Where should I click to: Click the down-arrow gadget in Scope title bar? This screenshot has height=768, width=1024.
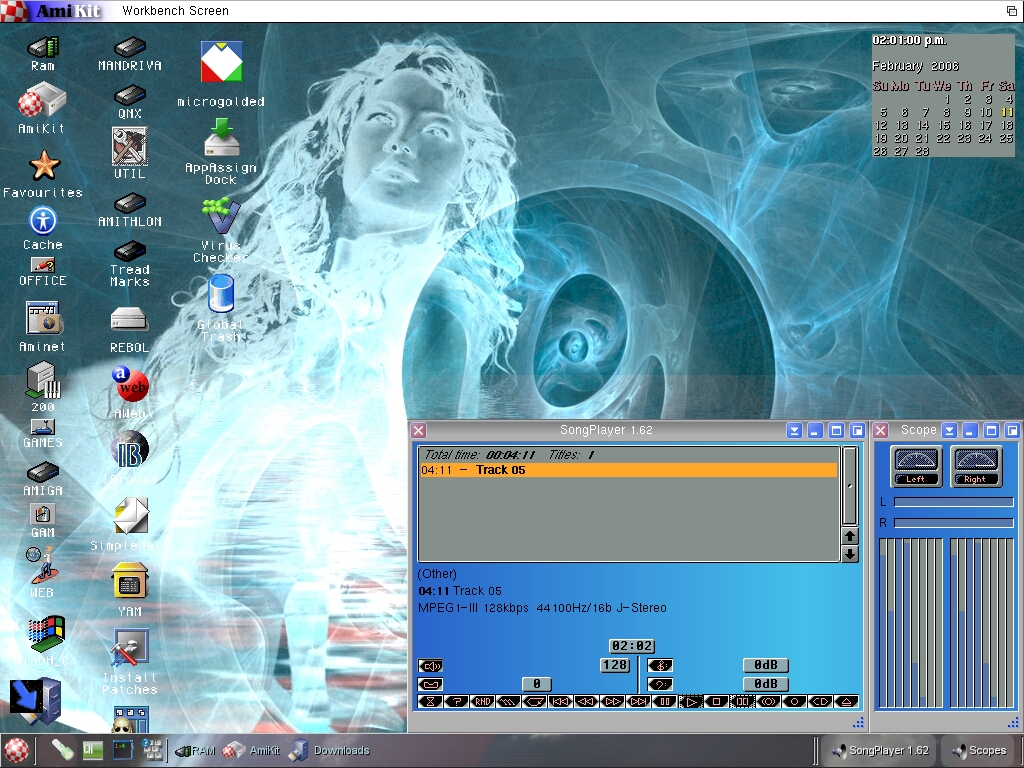click(x=949, y=430)
